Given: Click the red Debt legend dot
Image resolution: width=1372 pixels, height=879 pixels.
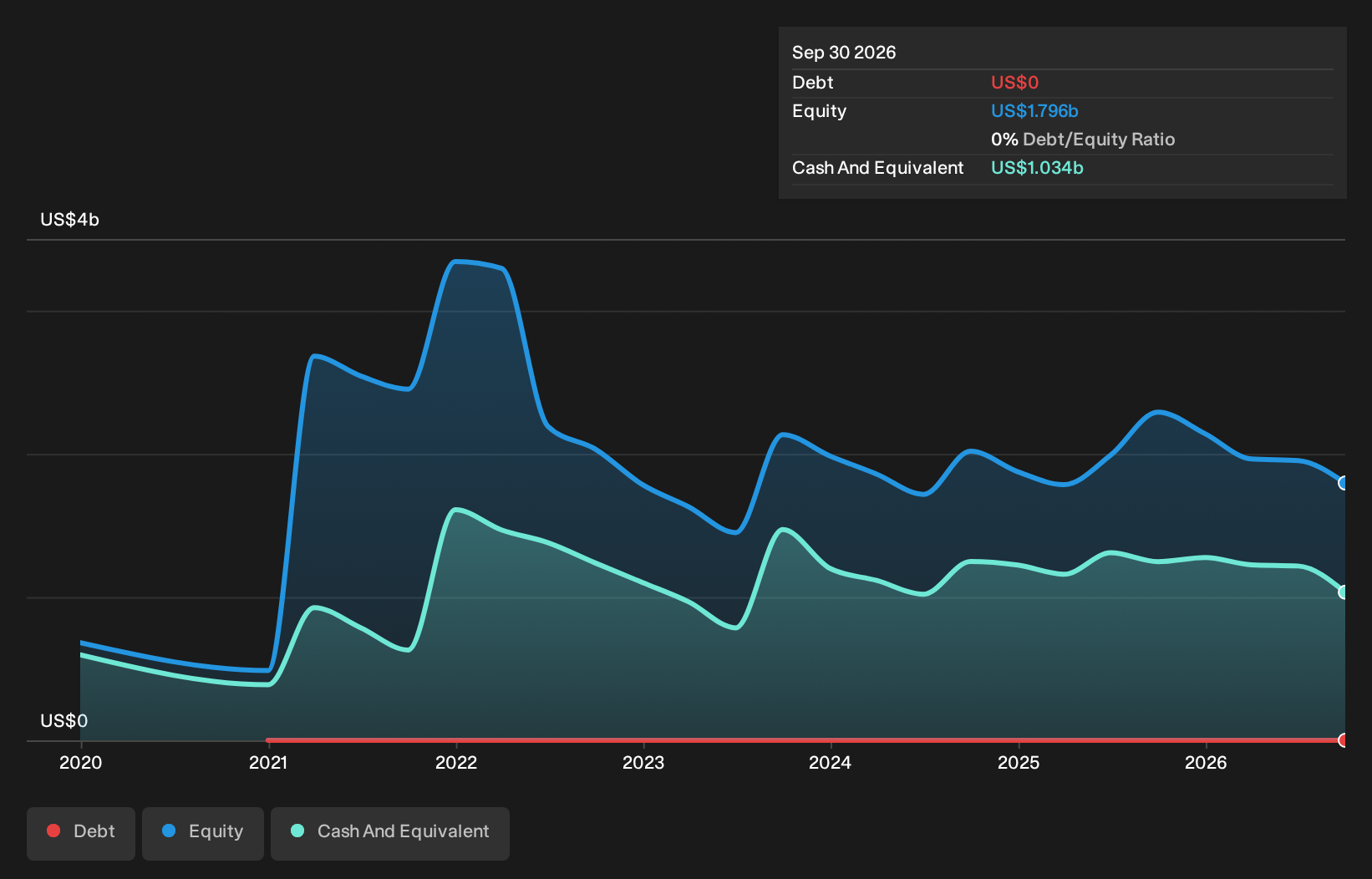Looking at the screenshot, I should point(53,831).
